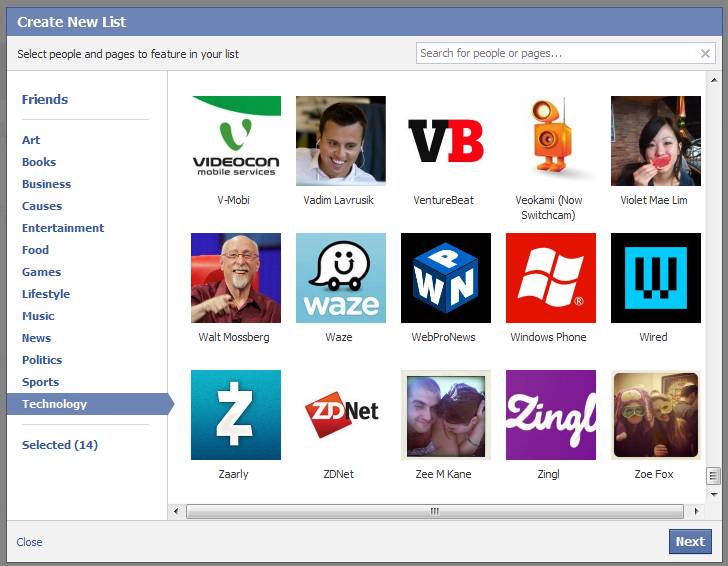Viewport: 728px width, 566px height.
Task: Click the ZDNet name label
Action: coord(338,474)
